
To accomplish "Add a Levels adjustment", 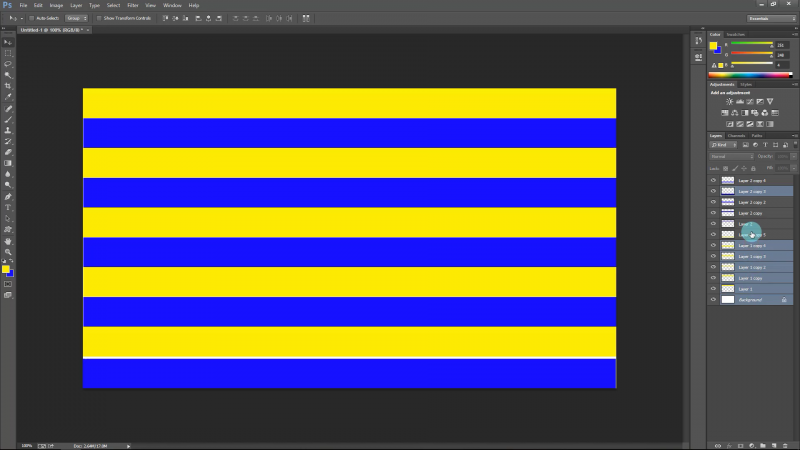I will [x=740, y=102].
